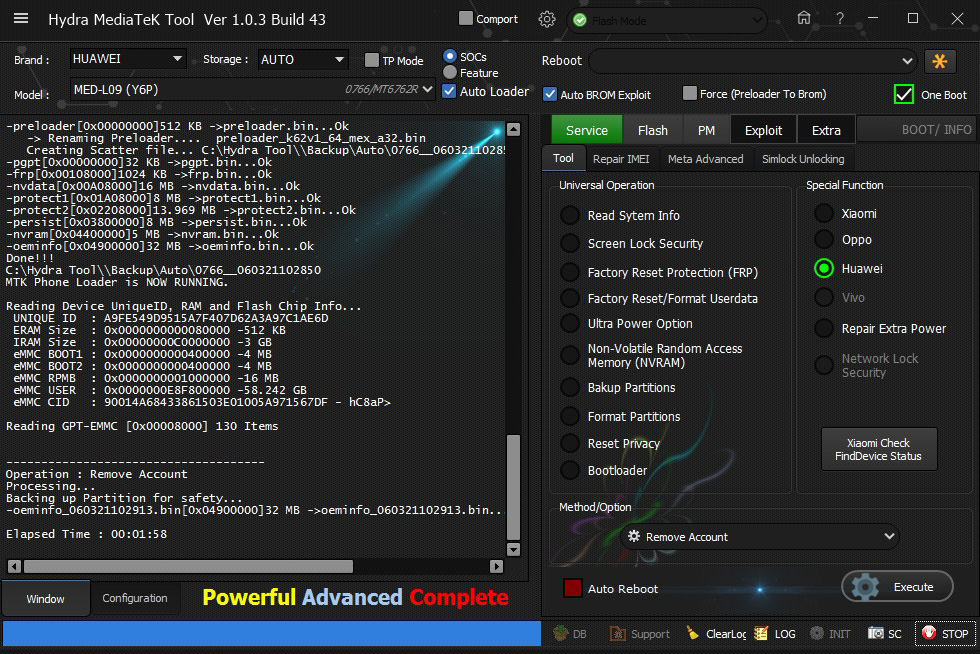This screenshot has height=654, width=980.
Task: Toggle Auto BROM Exploit checkbox
Action: [550, 94]
